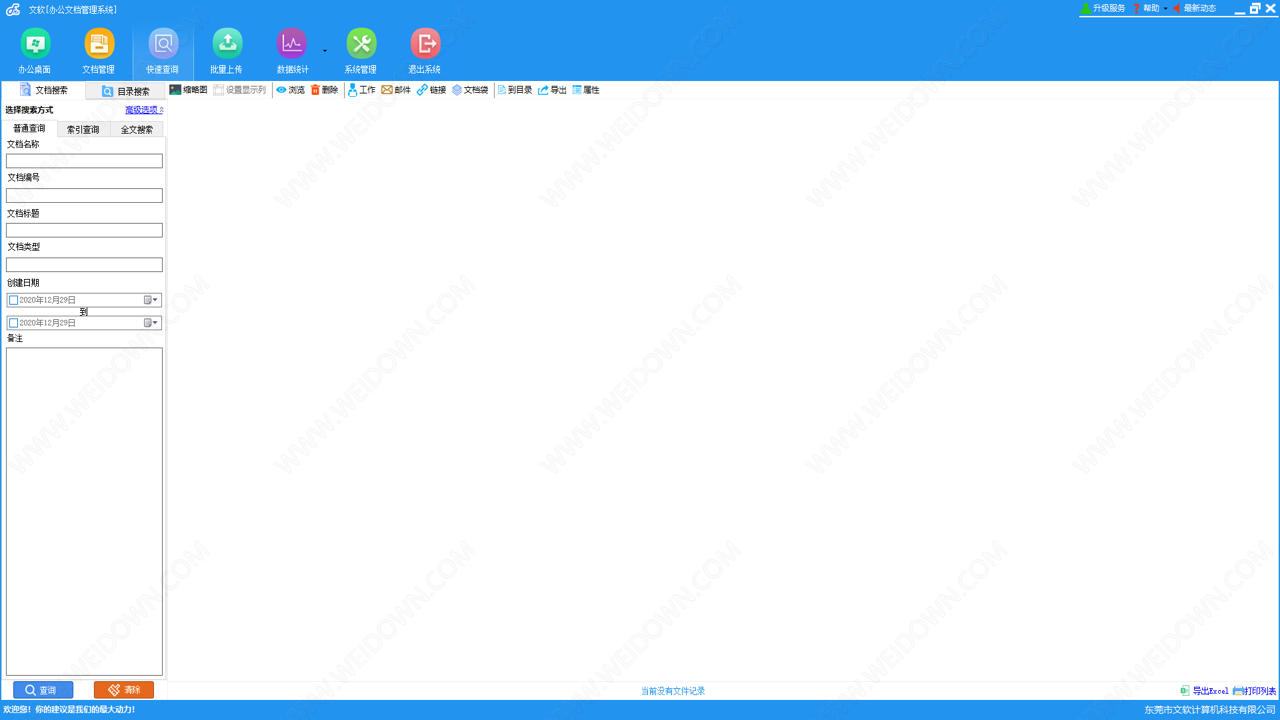Open the 批量上传 batch upload module

(227, 51)
